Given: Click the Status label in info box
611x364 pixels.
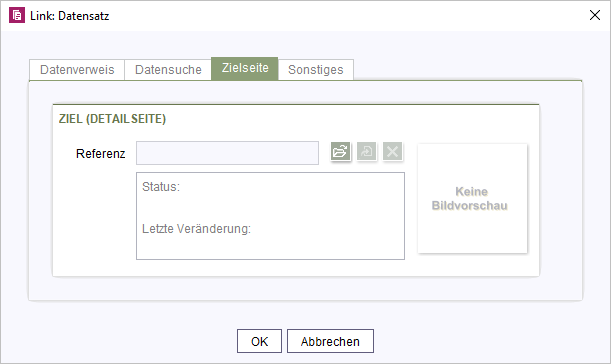Looking at the screenshot, I should point(161,187).
